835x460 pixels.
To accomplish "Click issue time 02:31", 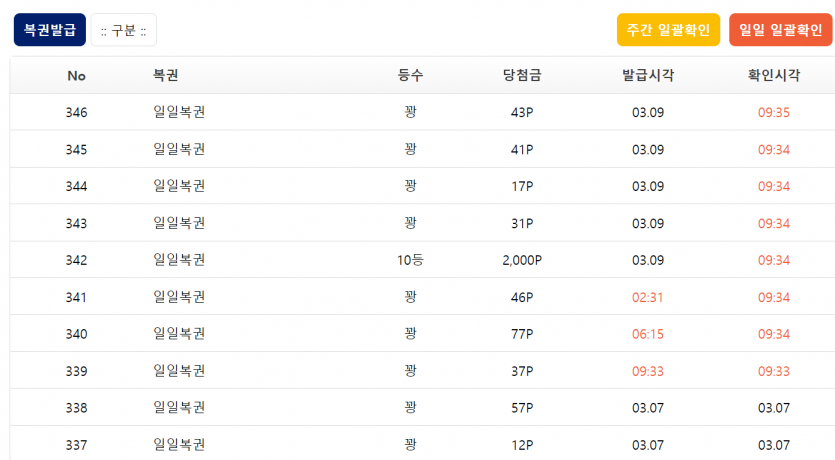I will (x=648, y=297).
